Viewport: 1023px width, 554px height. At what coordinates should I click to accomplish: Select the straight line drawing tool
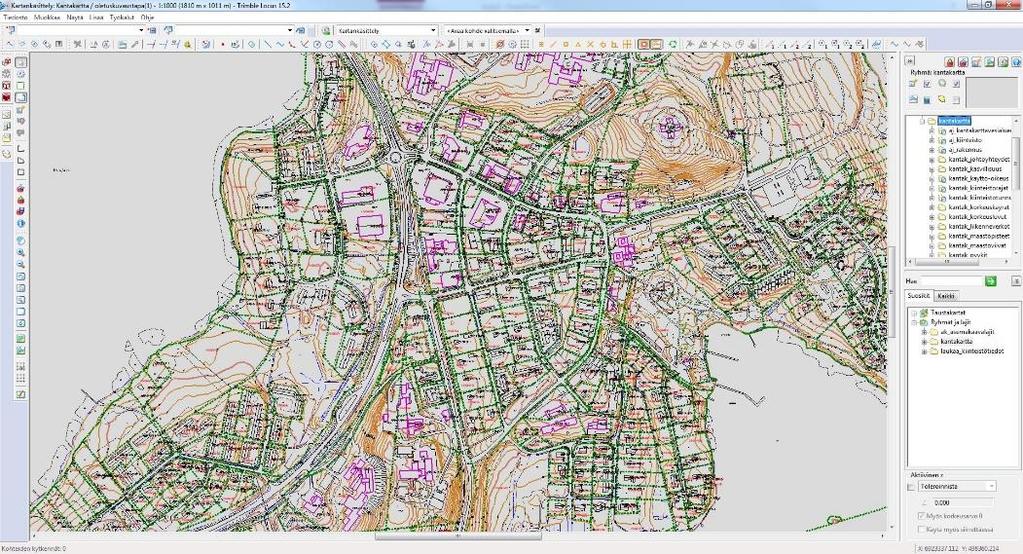click(x=267, y=44)
